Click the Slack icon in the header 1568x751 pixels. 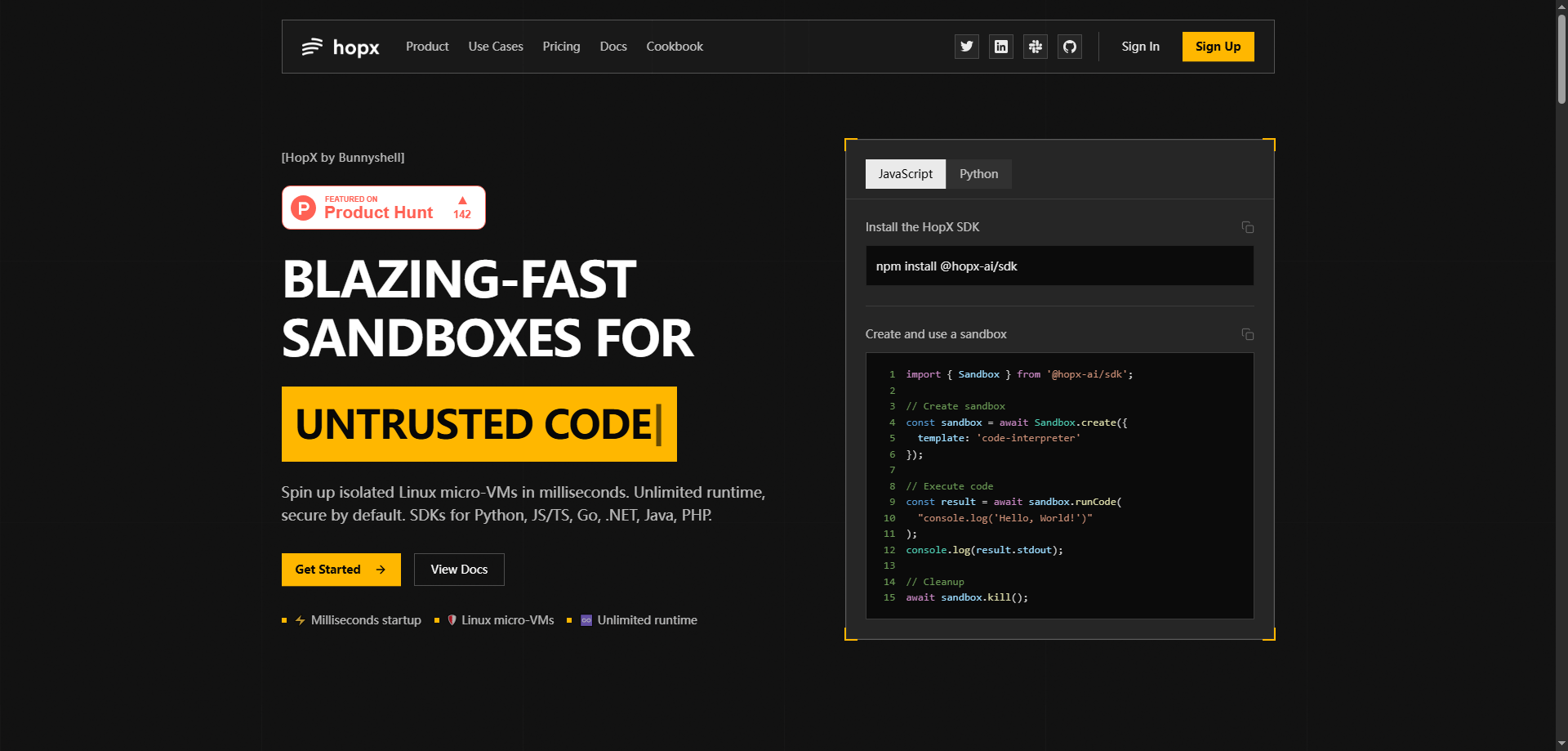1035,47
